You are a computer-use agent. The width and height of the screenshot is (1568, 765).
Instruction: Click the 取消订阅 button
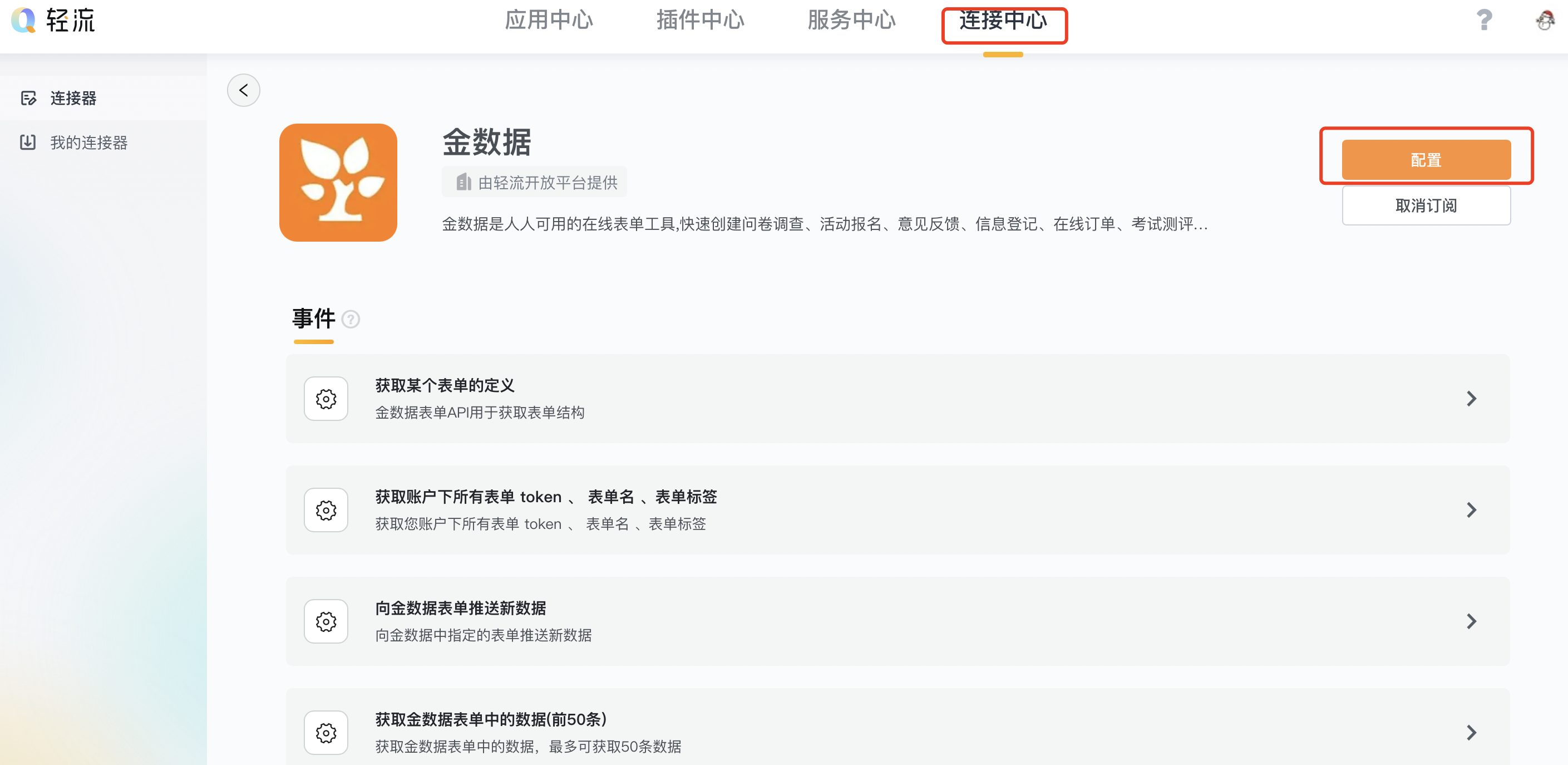pos(1426,205)
